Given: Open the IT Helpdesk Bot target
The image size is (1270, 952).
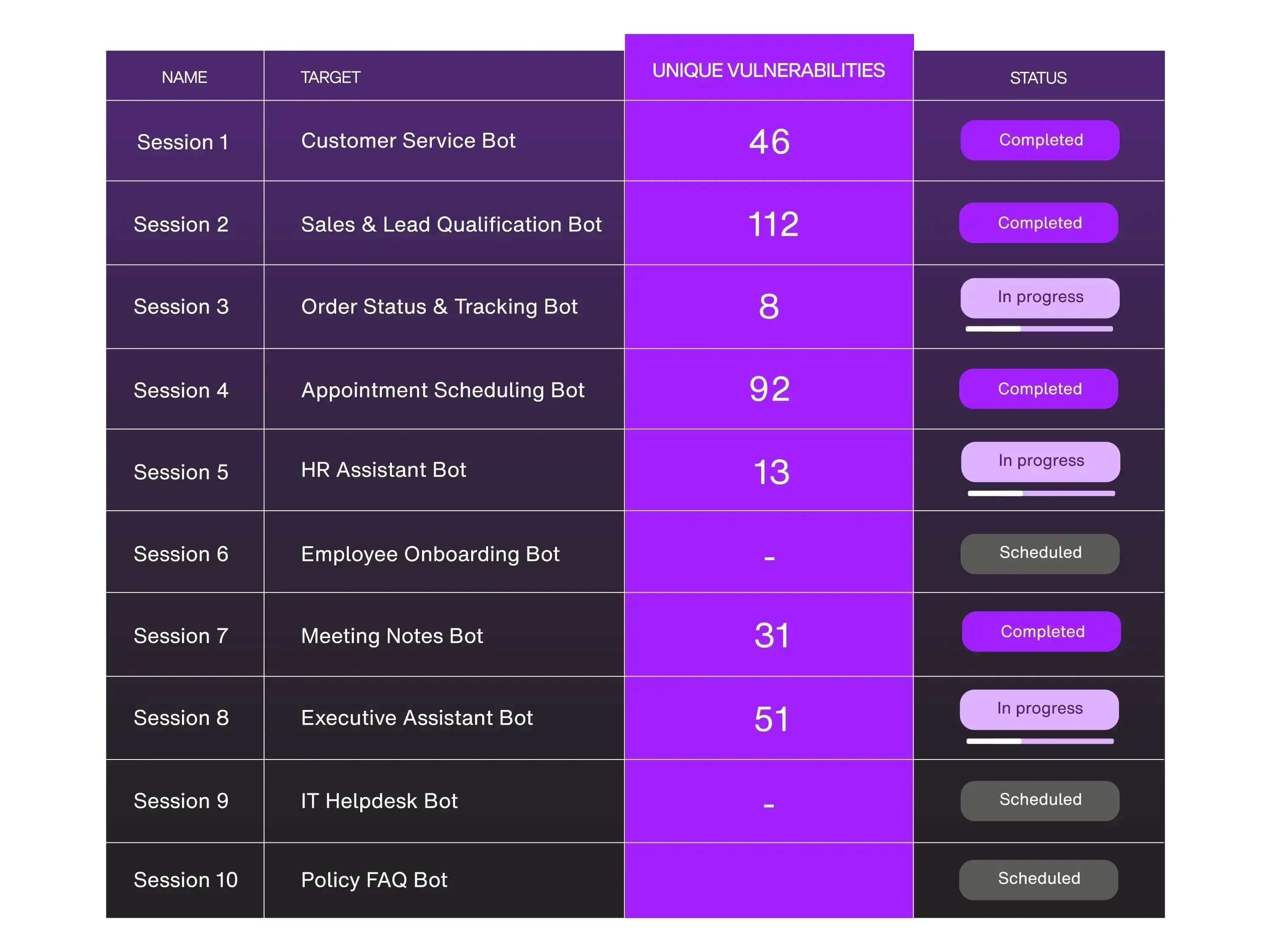Looking at the screenshot, I should tap(379, 801).
